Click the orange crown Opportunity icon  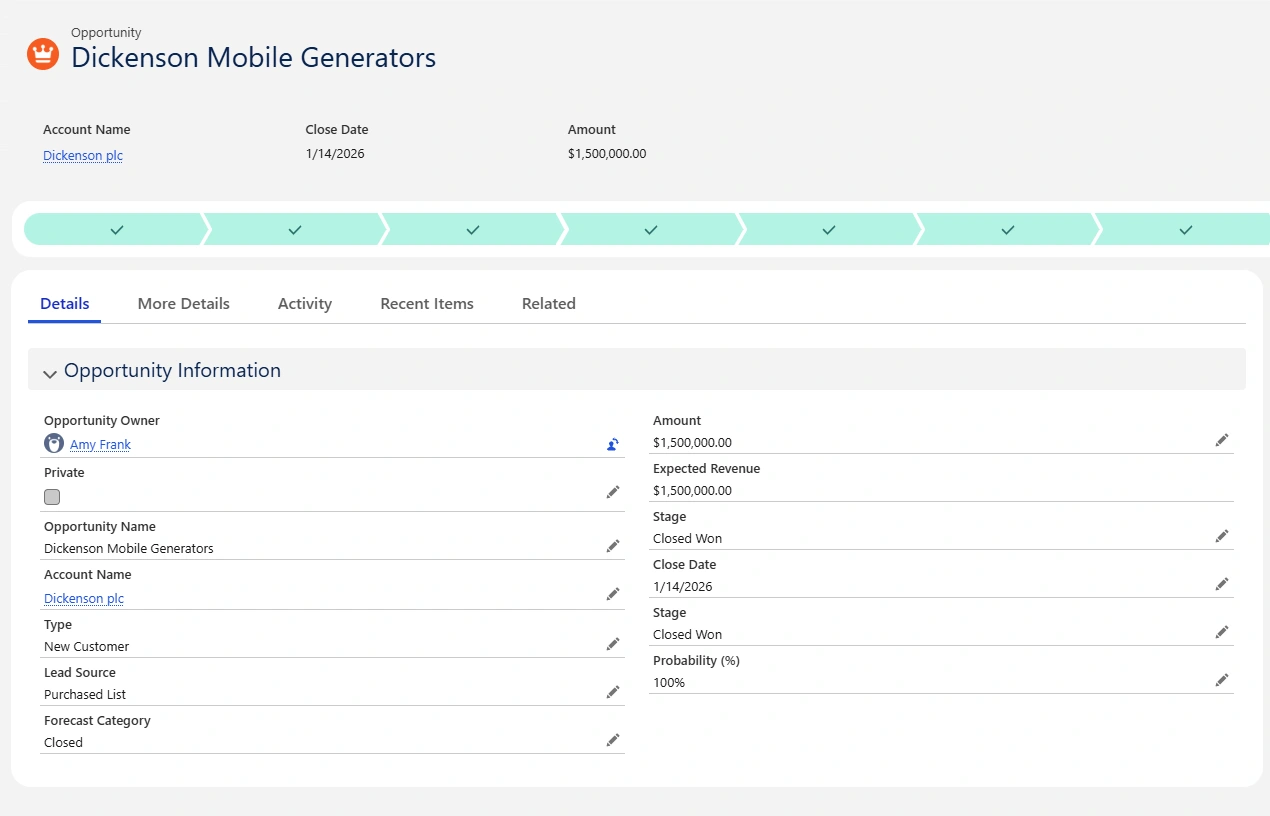[x=43, y=54]
